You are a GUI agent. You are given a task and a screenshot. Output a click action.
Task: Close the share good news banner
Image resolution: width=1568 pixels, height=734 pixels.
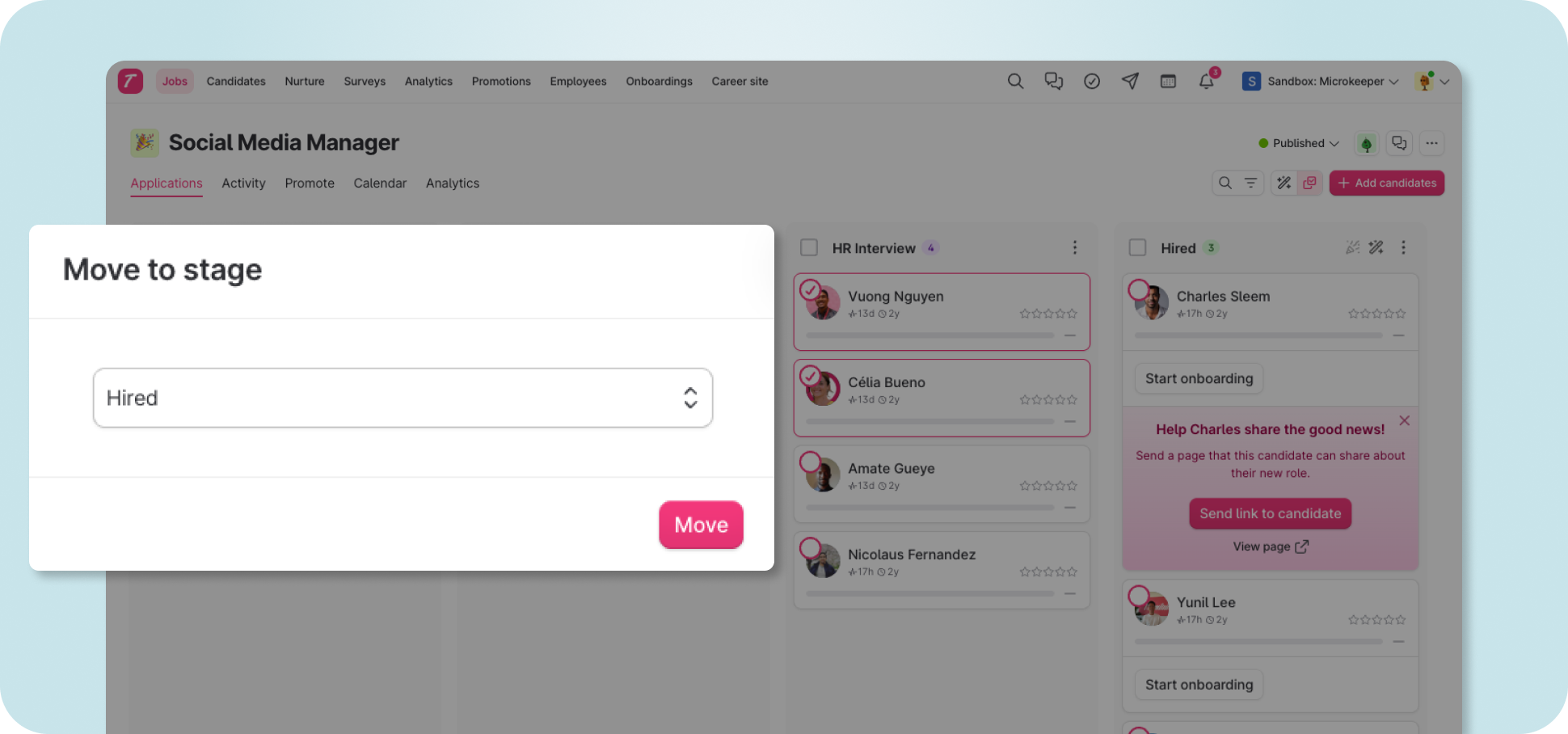click(x=1405, y=420)
